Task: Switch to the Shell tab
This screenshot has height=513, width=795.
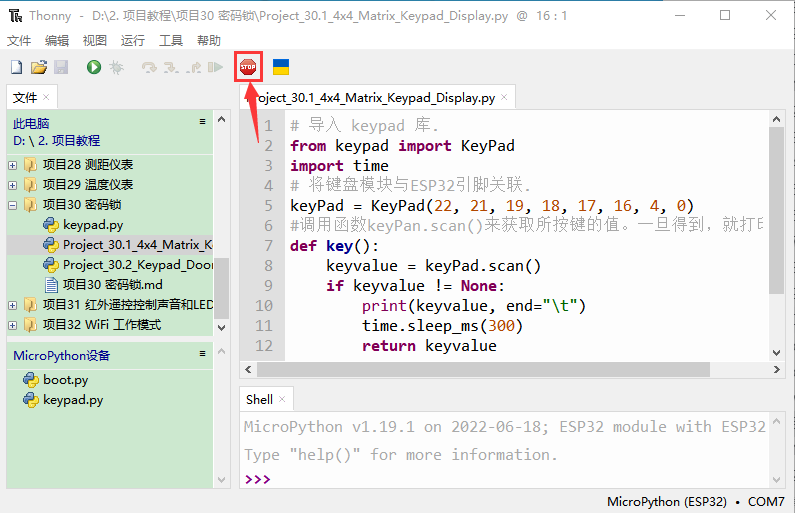Action: coord(259,399)
